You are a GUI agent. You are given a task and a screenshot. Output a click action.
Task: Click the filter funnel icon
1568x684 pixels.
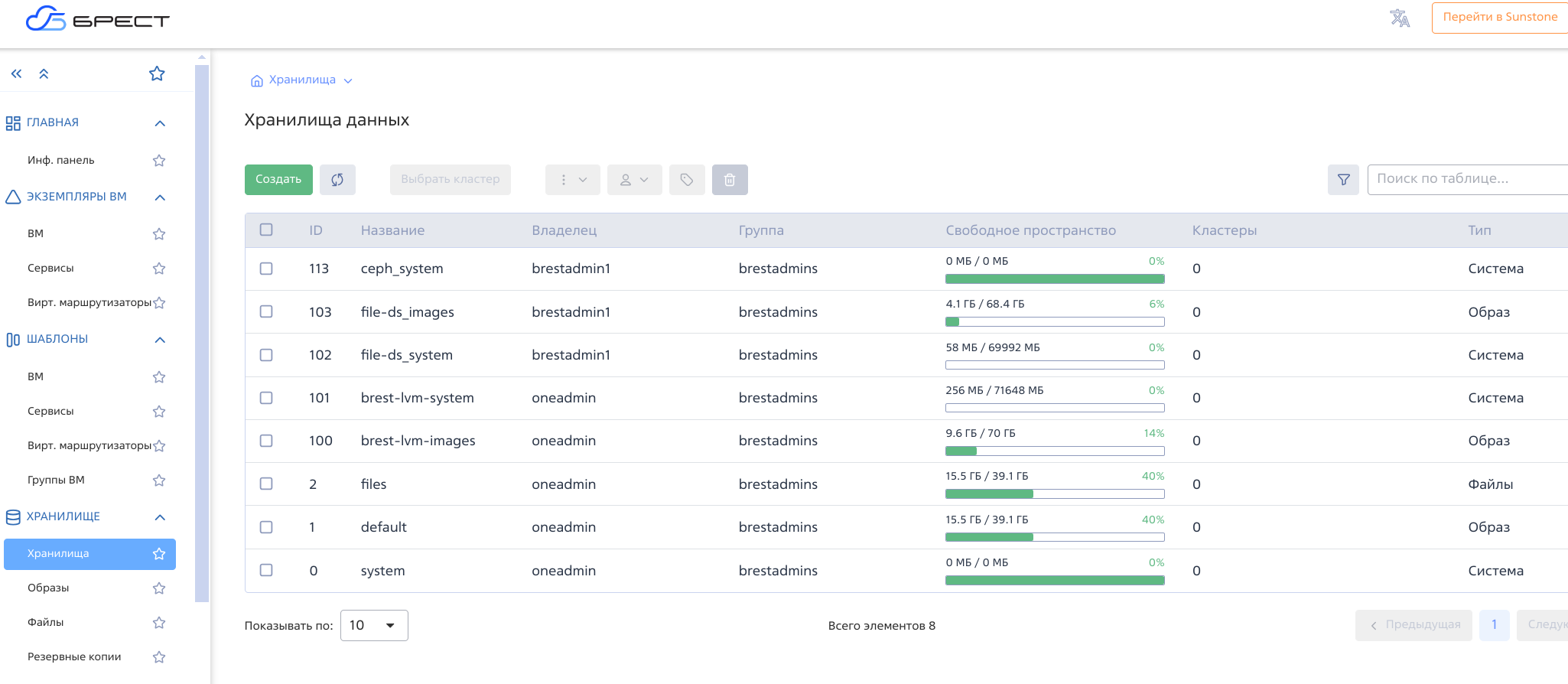pos(1343,180)
